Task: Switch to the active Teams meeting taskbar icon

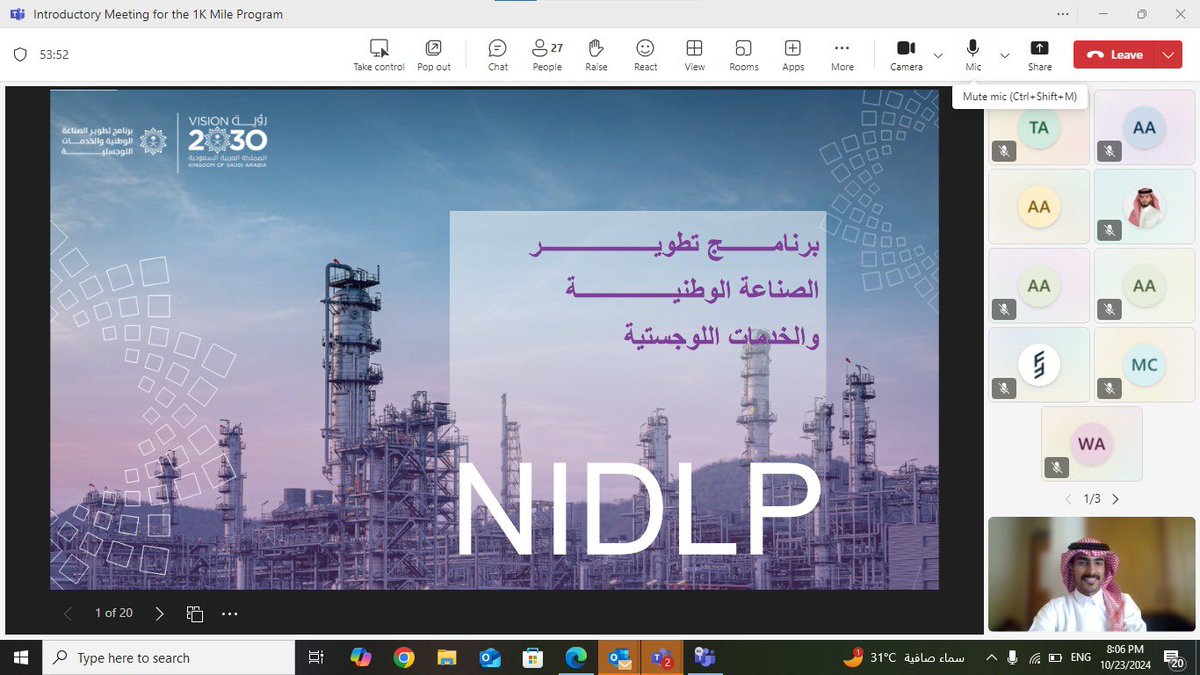Action: [705, 657]
